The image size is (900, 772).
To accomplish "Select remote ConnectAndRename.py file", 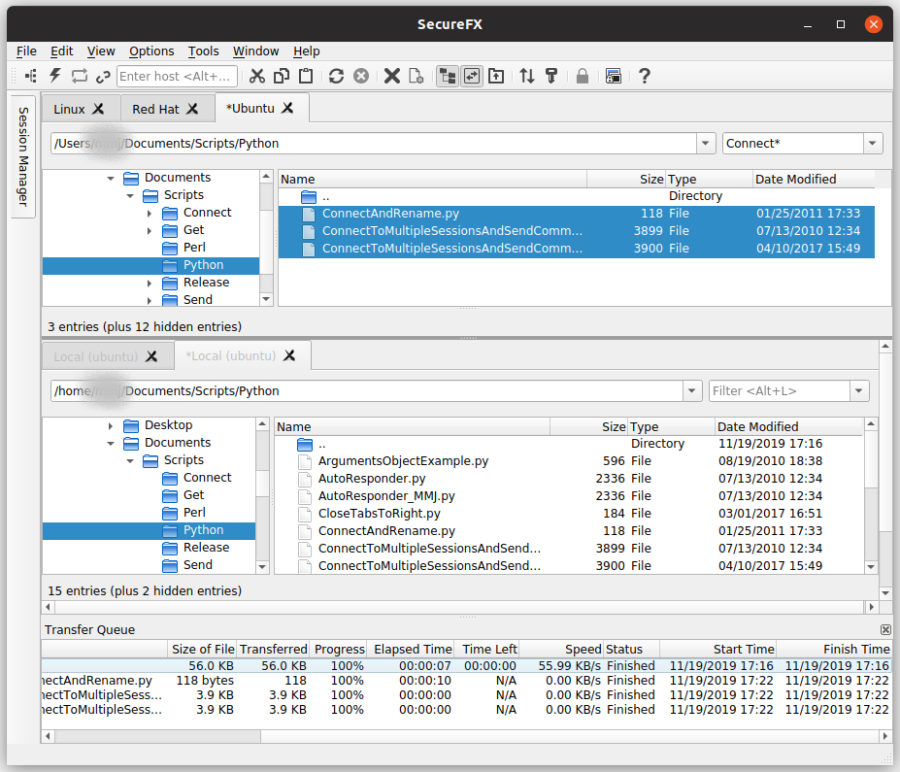I will click(x=576, y=214).
